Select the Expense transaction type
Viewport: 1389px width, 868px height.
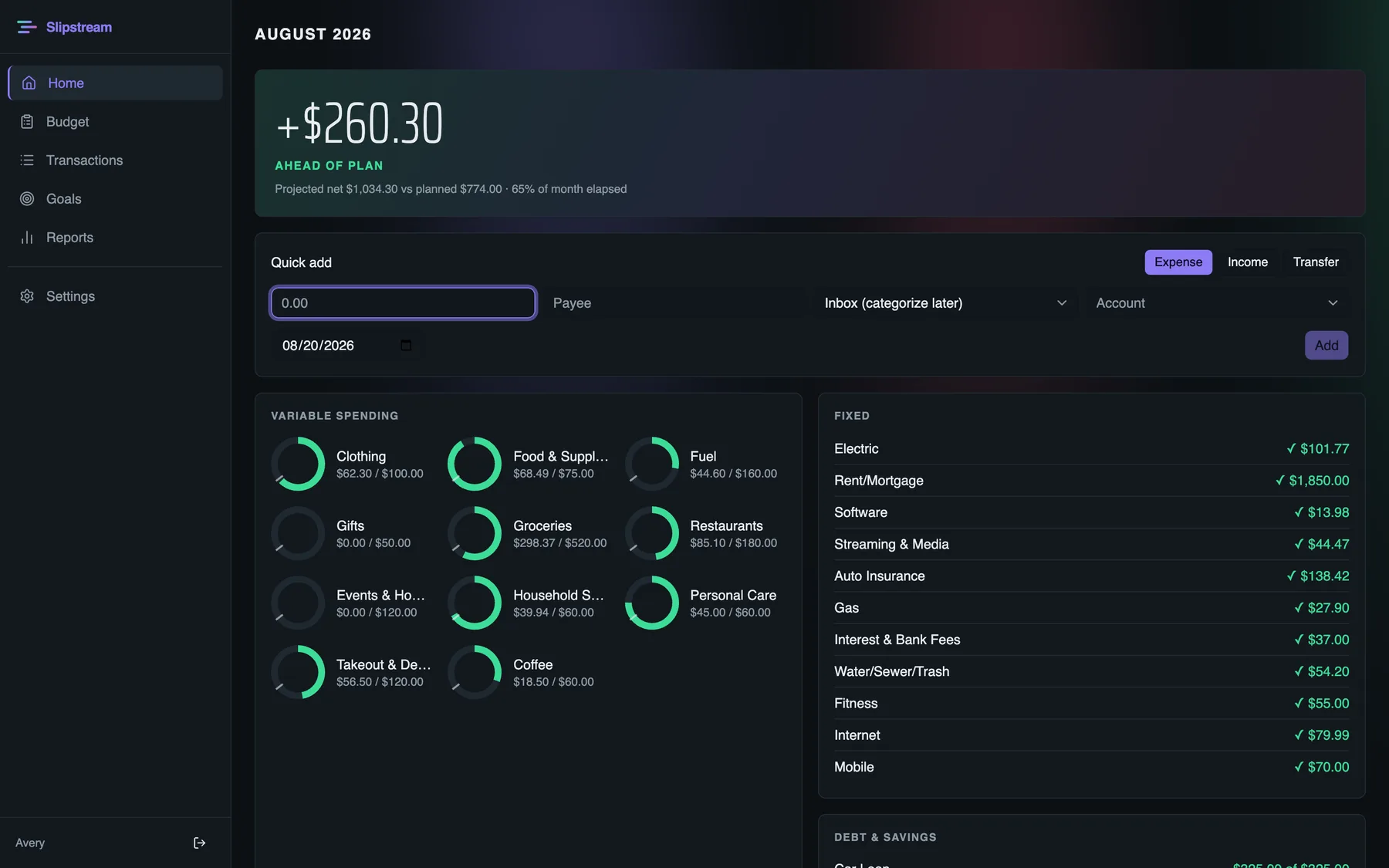click(1178, 262)
